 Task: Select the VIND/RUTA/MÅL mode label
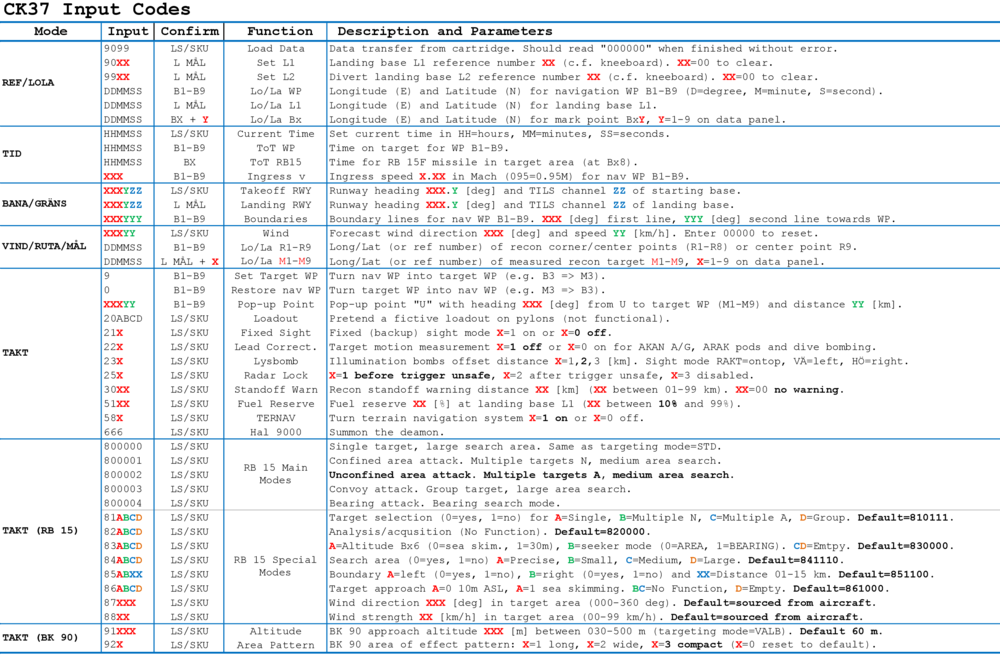pos(47,242)
